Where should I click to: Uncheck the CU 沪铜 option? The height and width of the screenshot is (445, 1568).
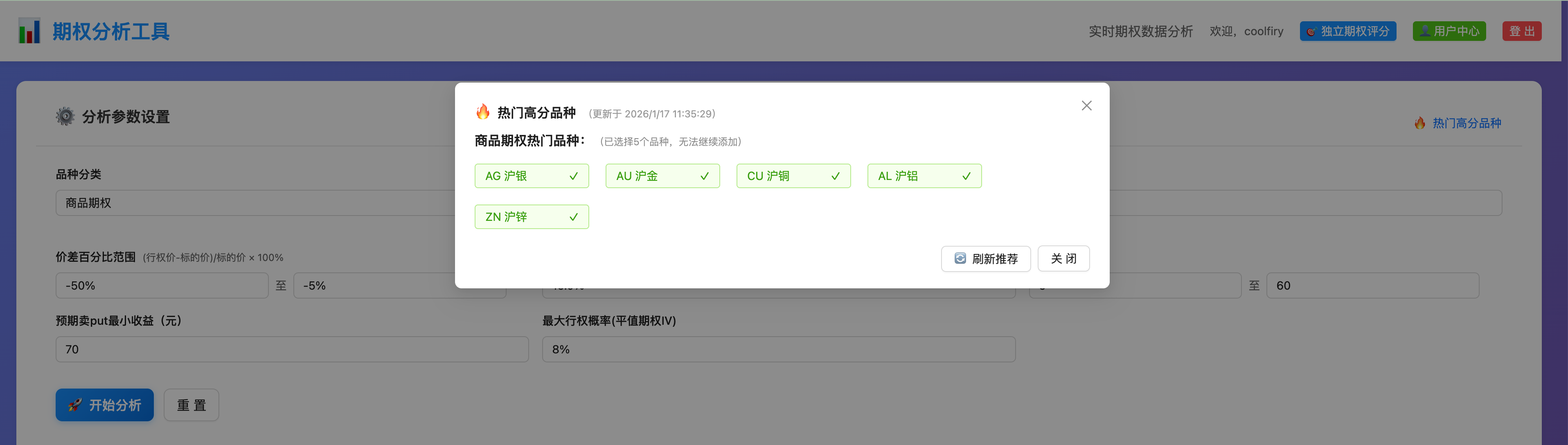(793, 176)
